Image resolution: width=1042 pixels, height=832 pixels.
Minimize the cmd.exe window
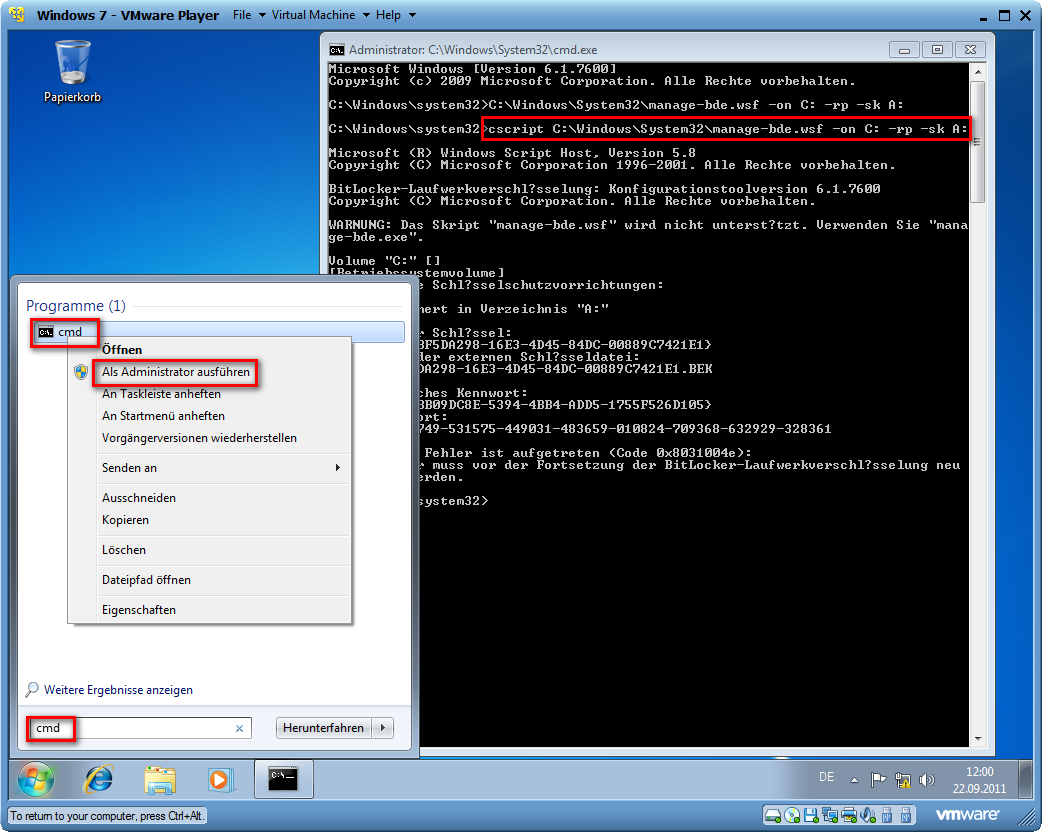pos(904,50)
